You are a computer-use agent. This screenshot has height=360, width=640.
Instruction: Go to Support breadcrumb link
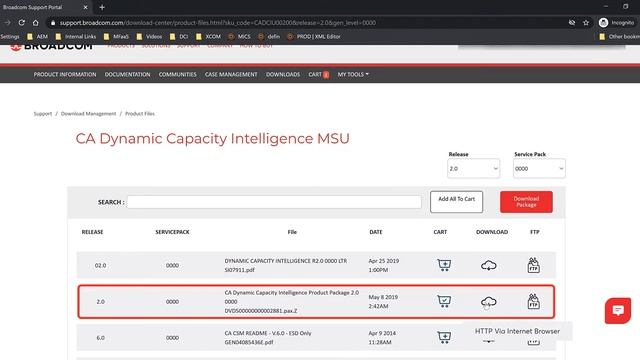[43, 113]
